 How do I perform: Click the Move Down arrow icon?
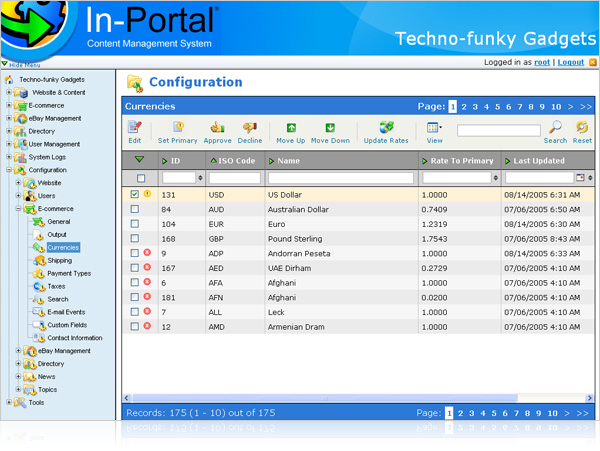pyautogui.click(x=330, y=127)
